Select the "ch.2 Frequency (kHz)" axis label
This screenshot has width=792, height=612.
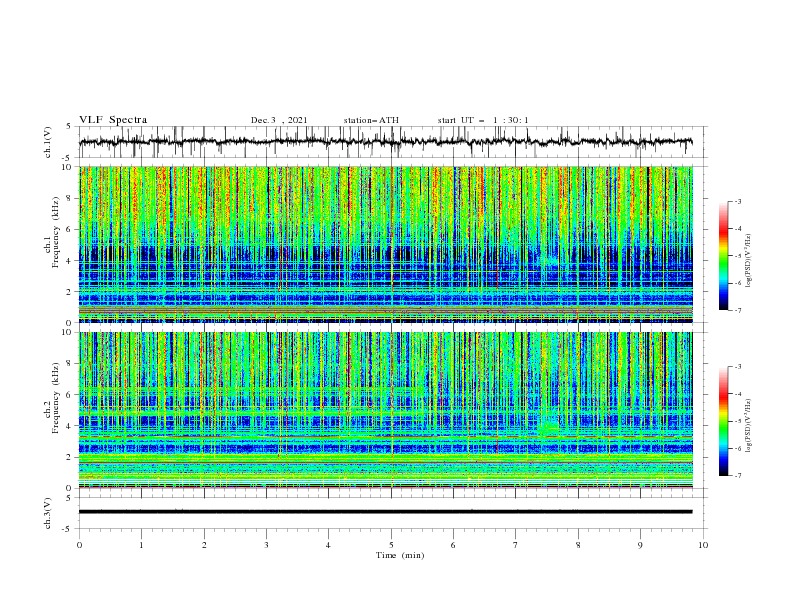tap(52, 398)
